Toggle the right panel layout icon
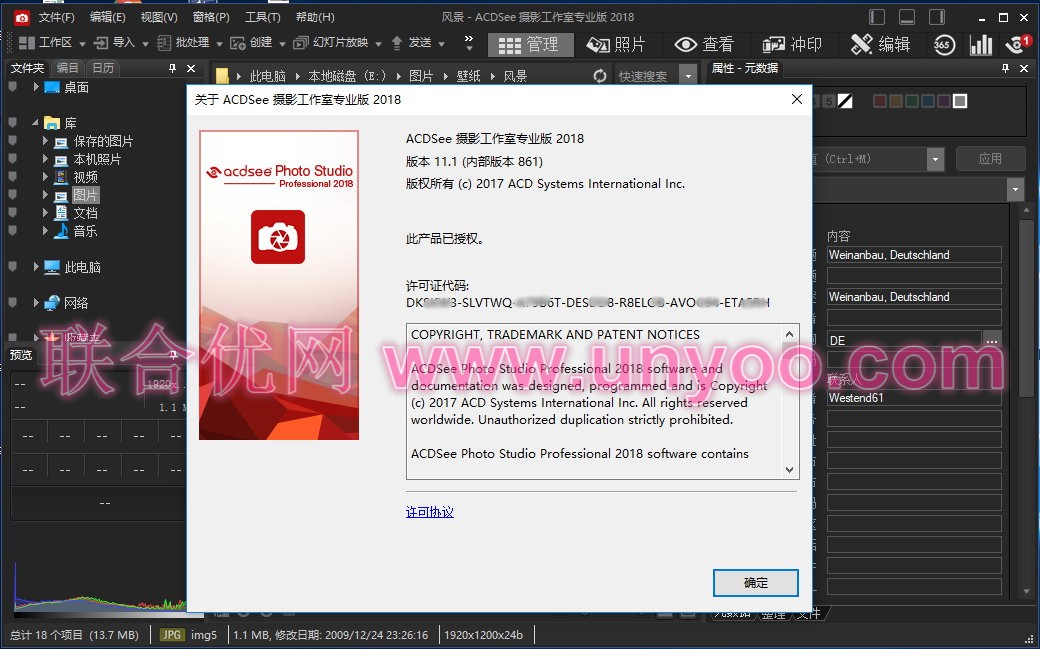1040x649 pixels. click(937, 17)
